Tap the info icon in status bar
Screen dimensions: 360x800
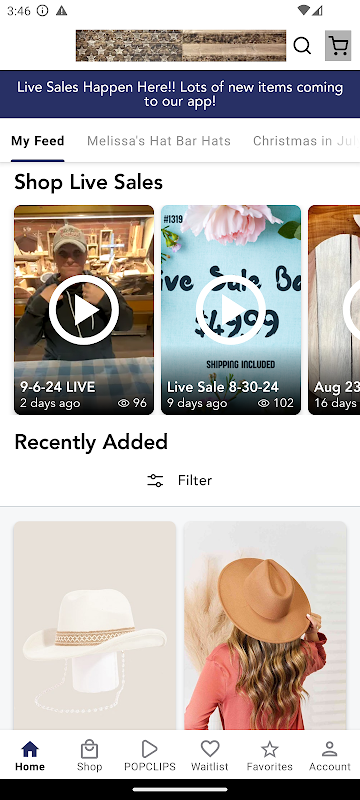coord(43,11)
